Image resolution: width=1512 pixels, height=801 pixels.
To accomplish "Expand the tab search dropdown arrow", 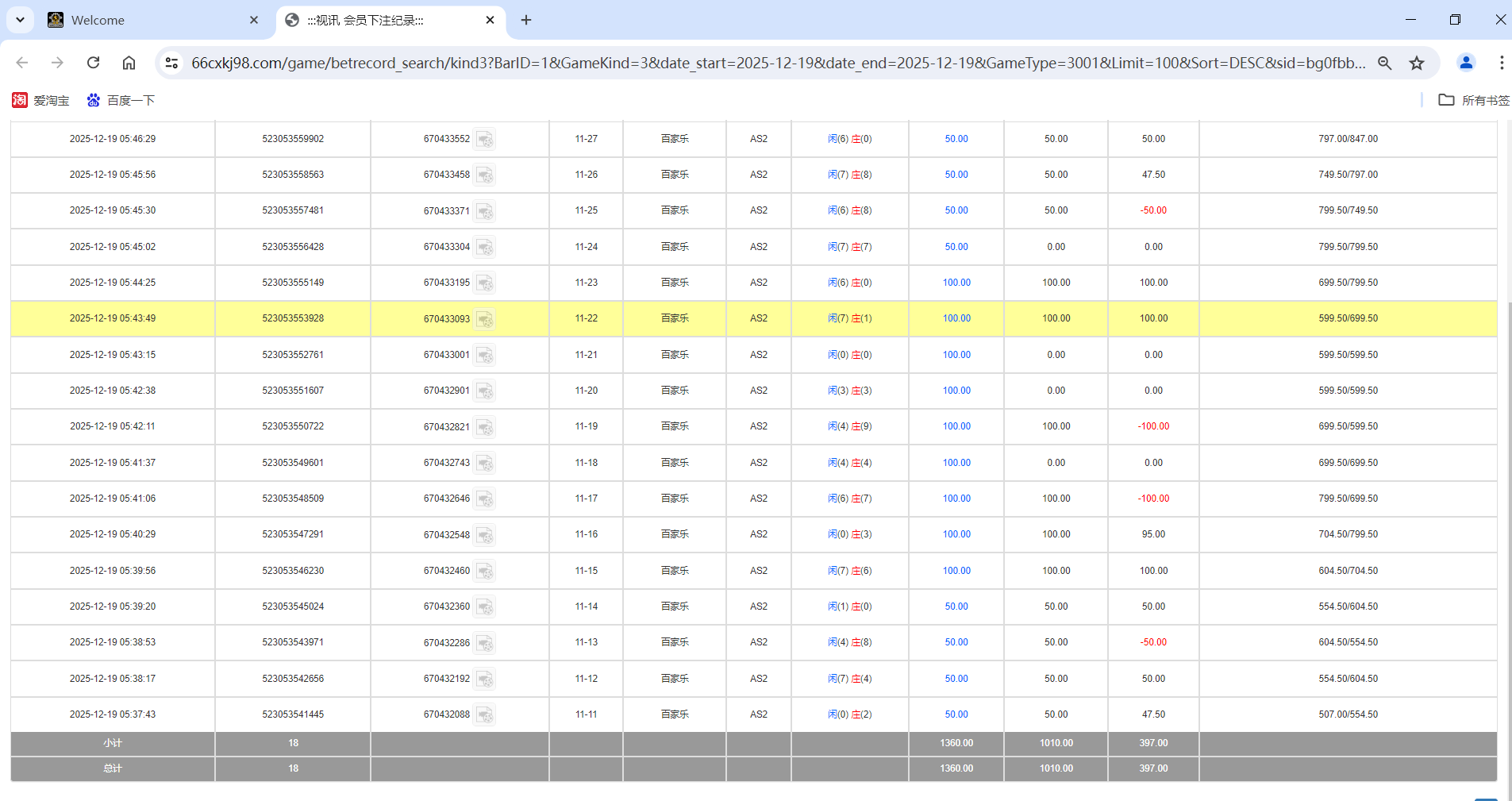I will (x=20, y=20).
